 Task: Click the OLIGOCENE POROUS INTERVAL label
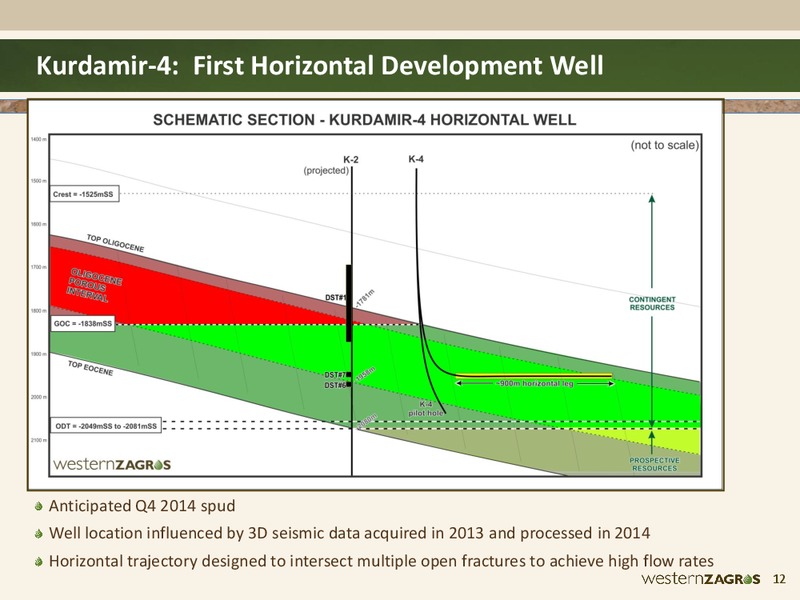pos(95,285)
